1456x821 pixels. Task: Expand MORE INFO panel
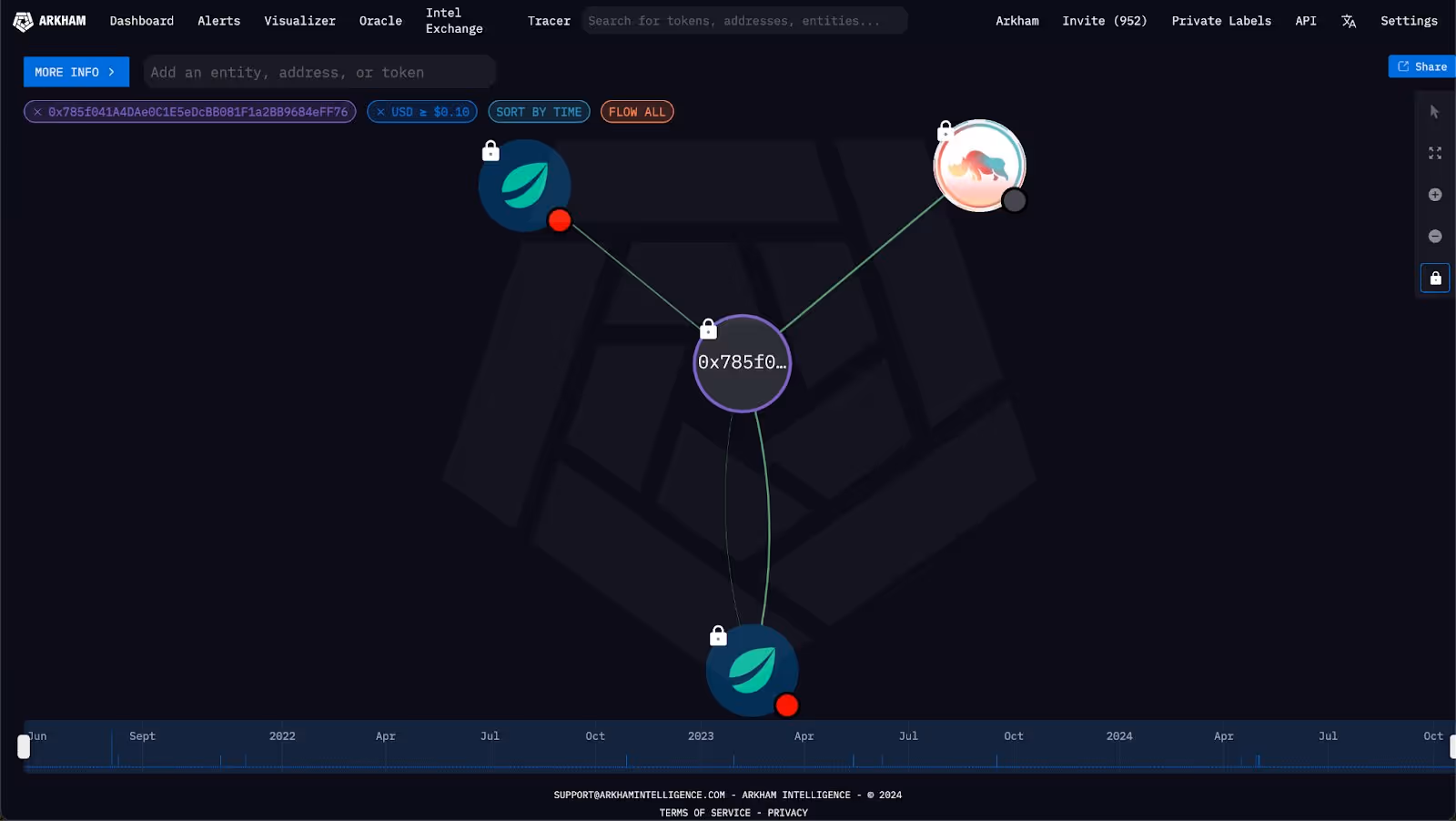point(76,71)
